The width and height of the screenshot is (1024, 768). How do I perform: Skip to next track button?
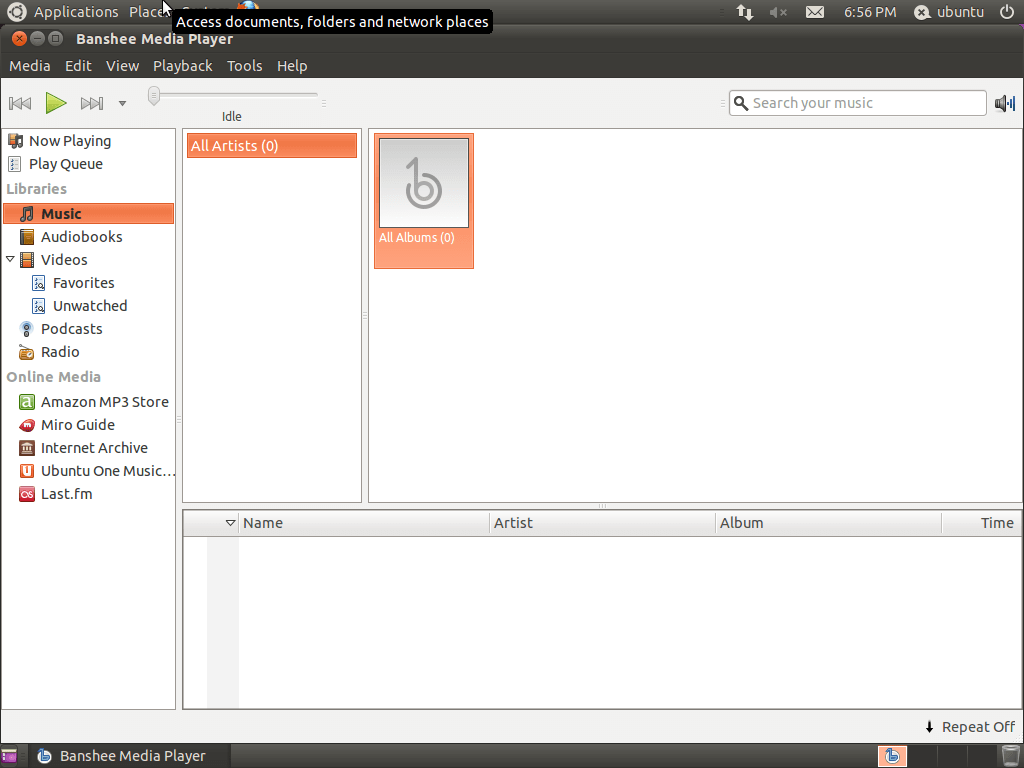pyautogui.click(x=92, y=103)
